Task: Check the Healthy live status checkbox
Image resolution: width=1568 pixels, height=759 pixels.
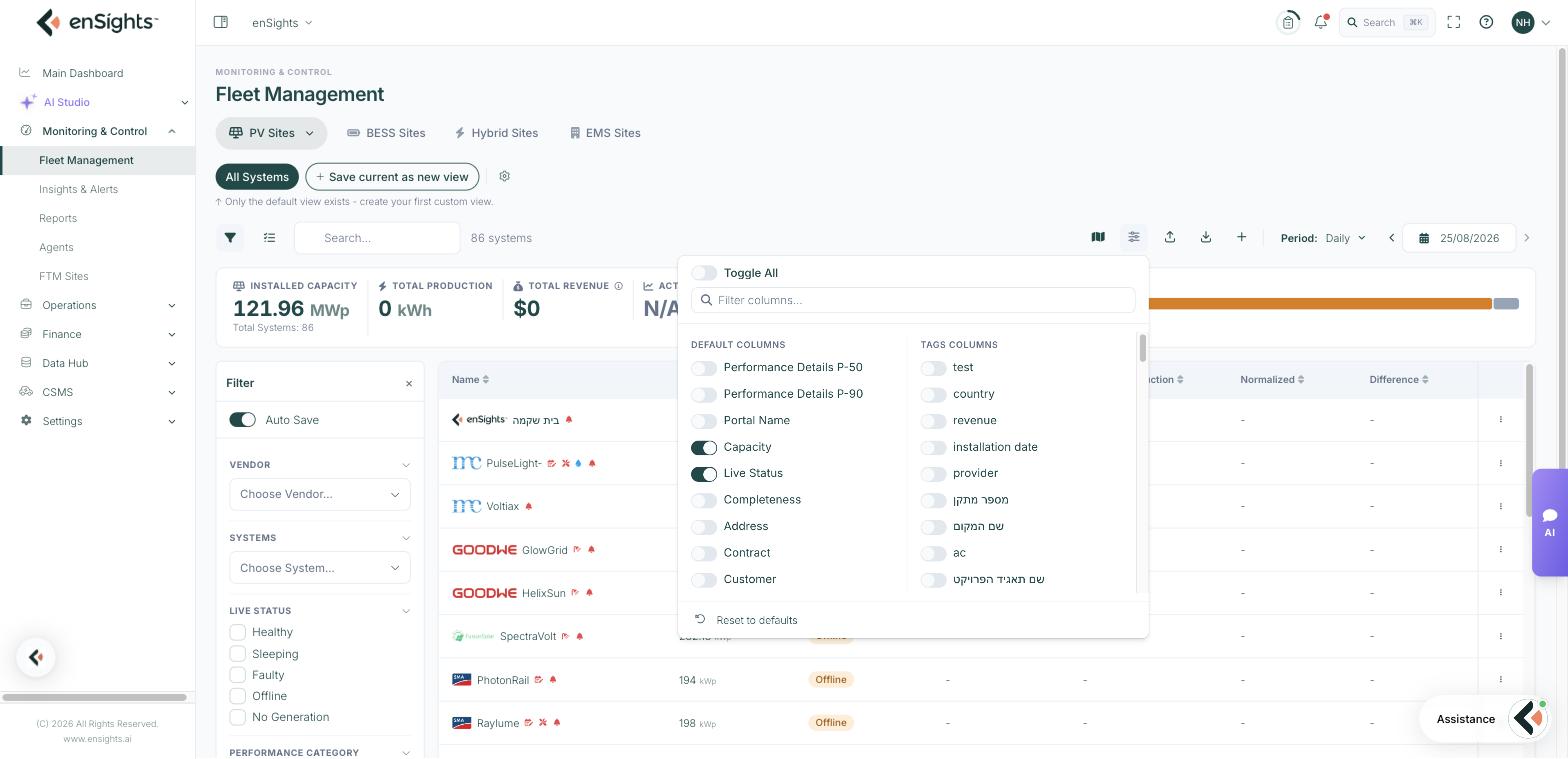Action: pyautogui.click(x=238, y=632)
